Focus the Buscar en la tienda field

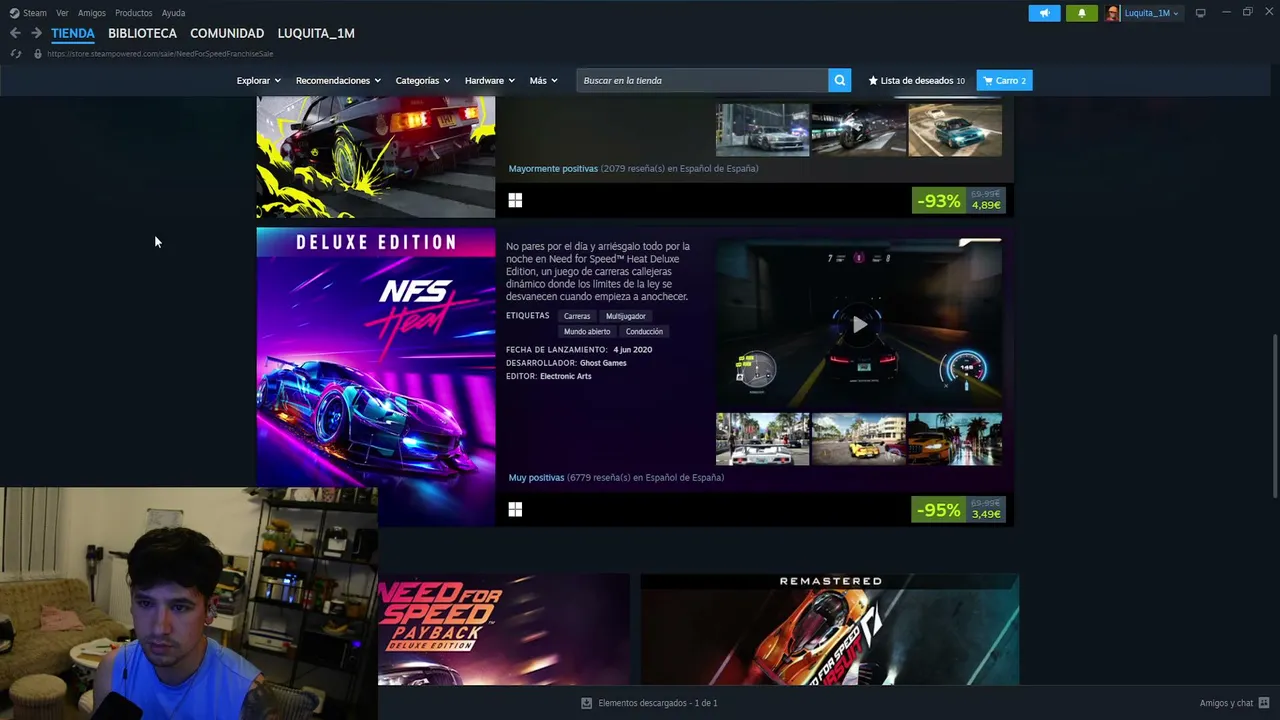[x=702, y=80]
